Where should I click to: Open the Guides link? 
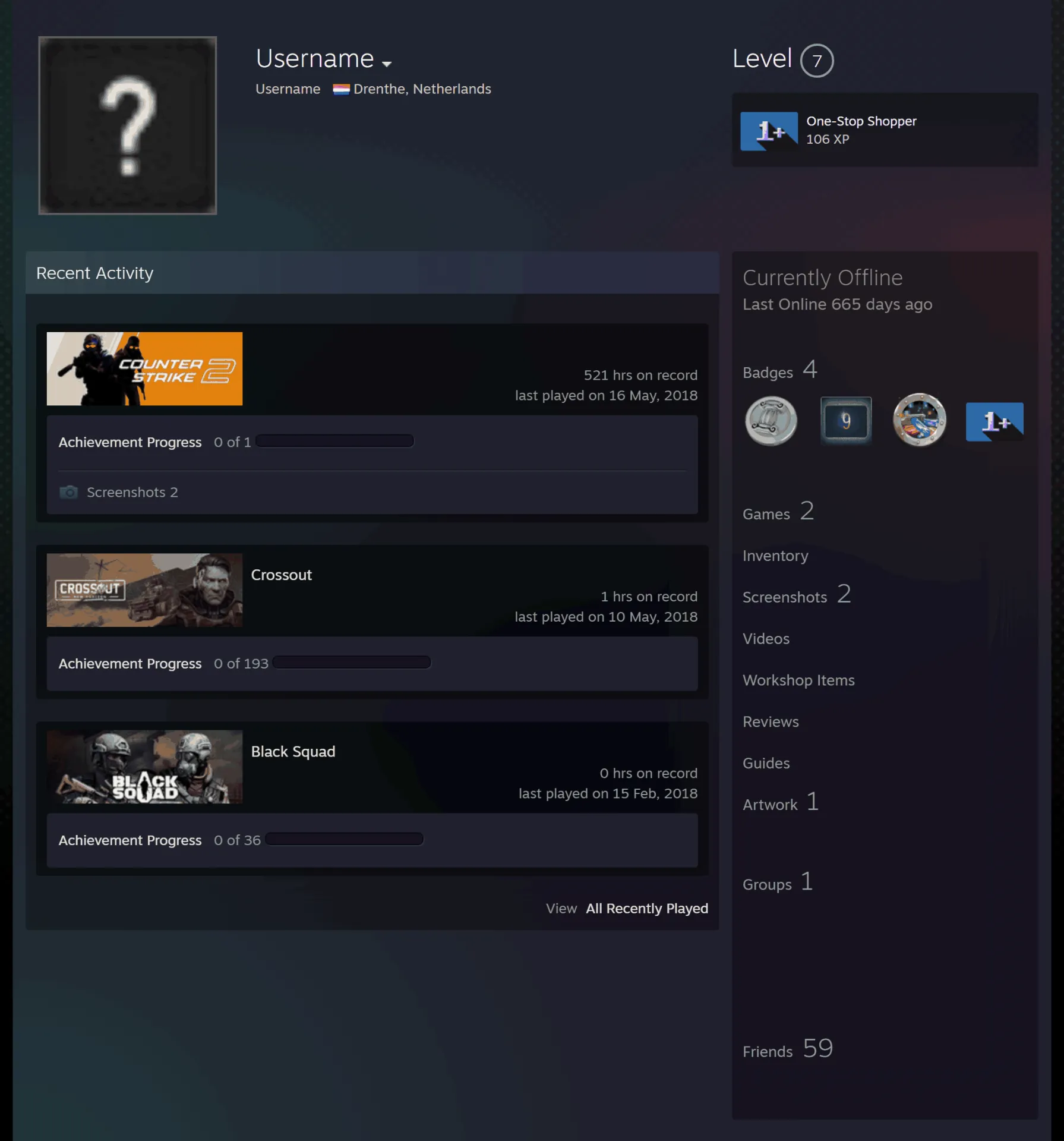click(x=766, y=764)
